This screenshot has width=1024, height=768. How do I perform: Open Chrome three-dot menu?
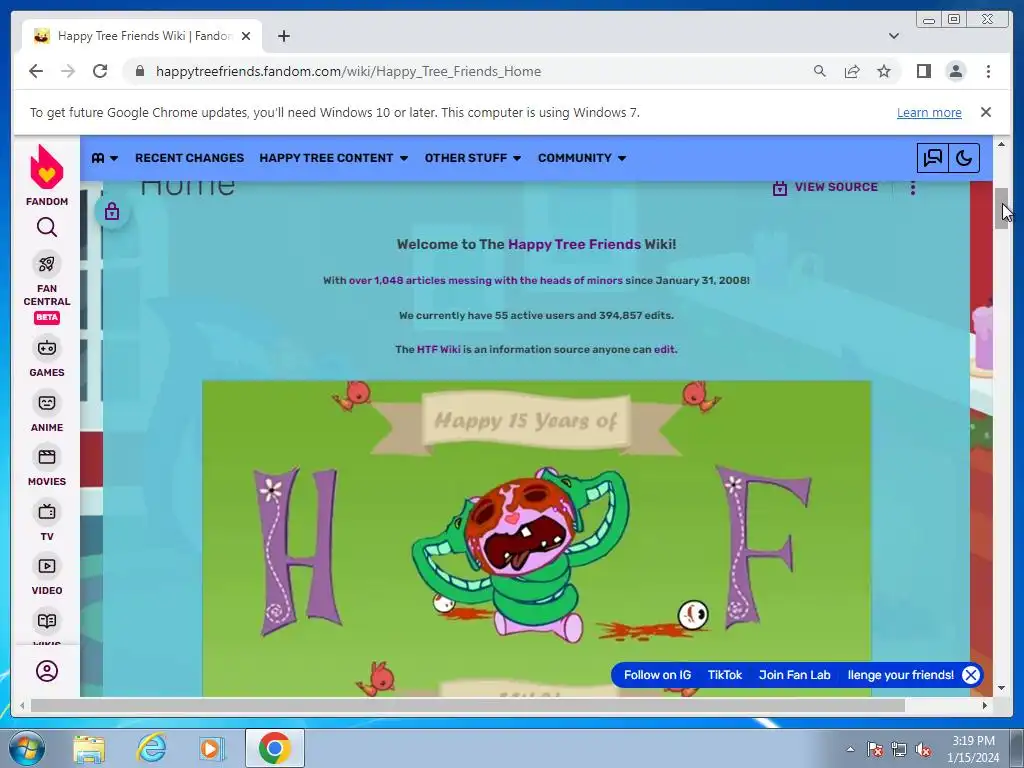point(988,71)
